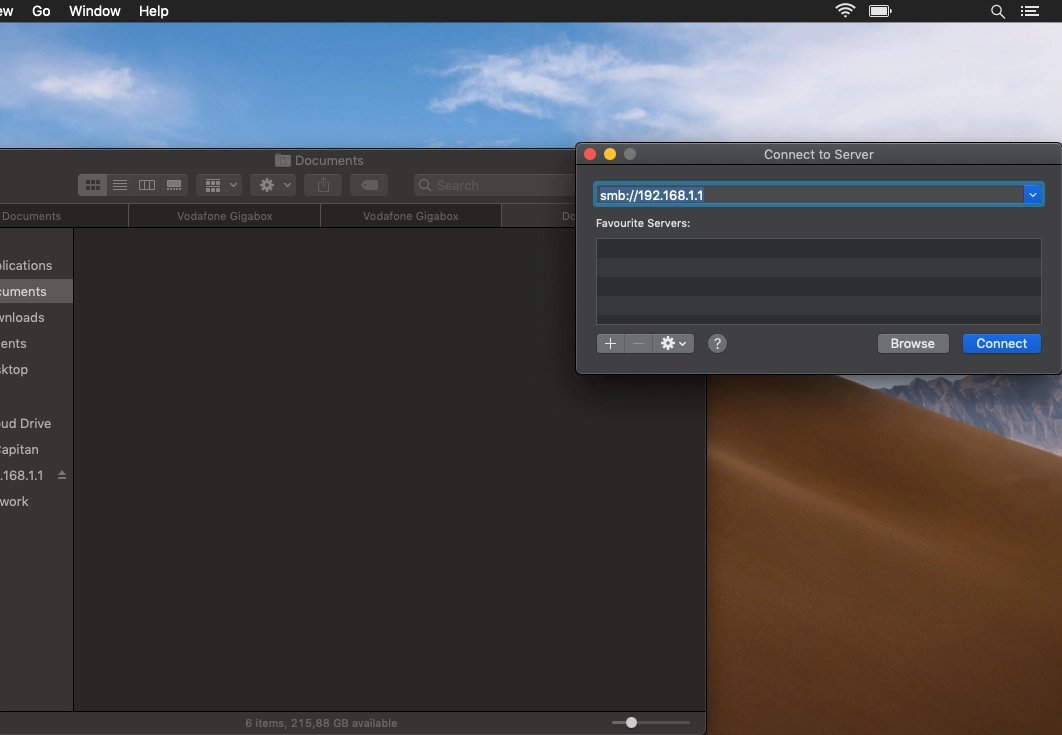The height and width of the screenshot is (735, 1062).
Task: Add a favourite server with the plus button
Action: point(610,343)
